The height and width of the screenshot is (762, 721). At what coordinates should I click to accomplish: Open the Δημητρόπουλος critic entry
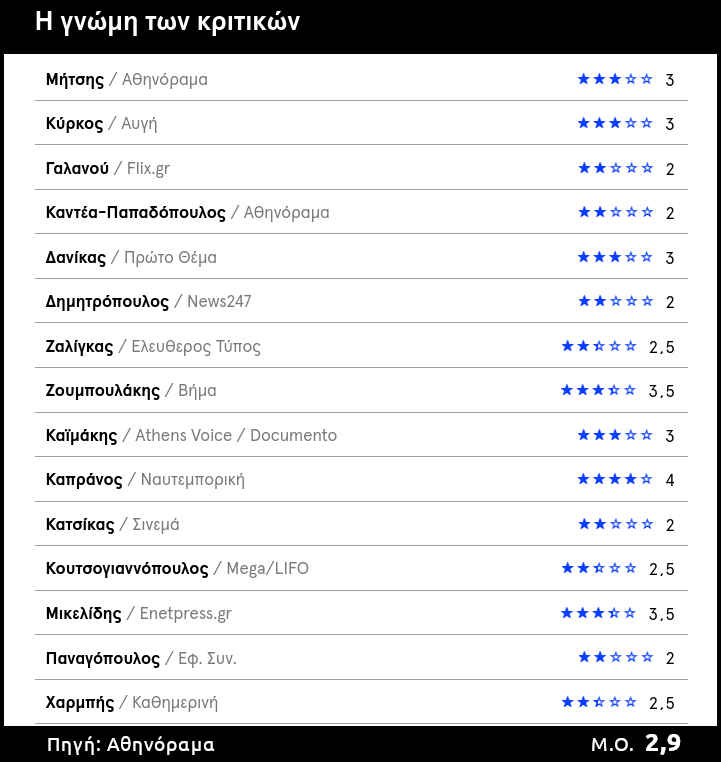tap(107, 302)
